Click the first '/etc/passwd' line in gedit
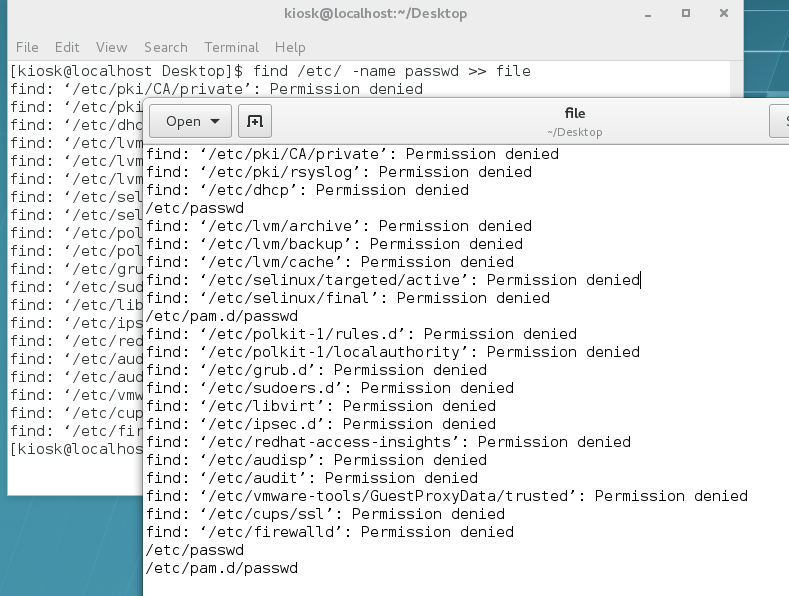 click(195, 208)
